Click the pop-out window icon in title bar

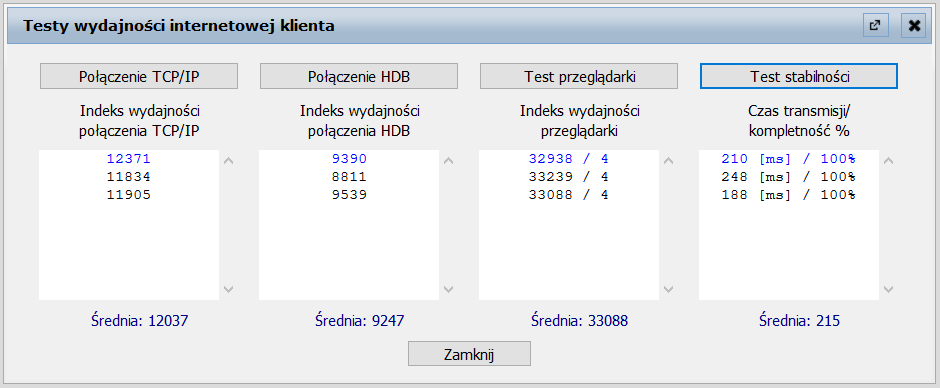(875, 26)
